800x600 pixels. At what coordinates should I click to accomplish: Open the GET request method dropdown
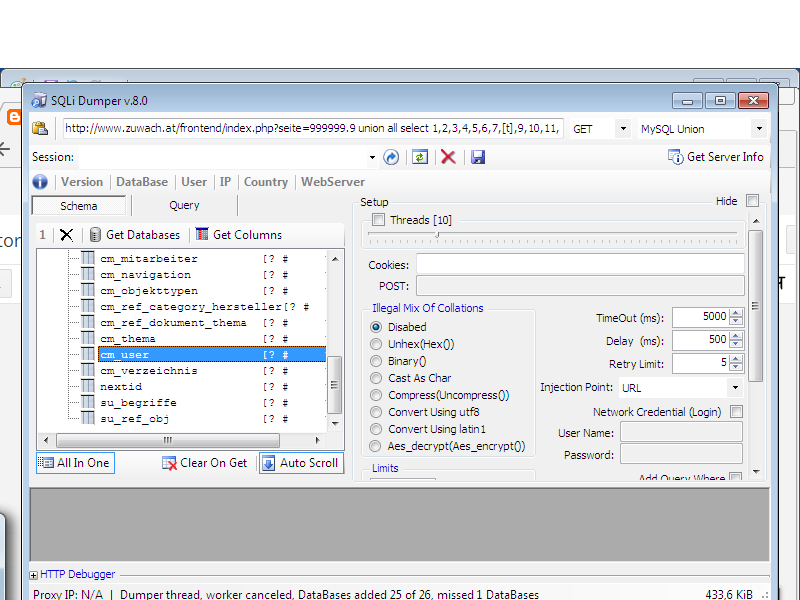(x=622, y=129)
